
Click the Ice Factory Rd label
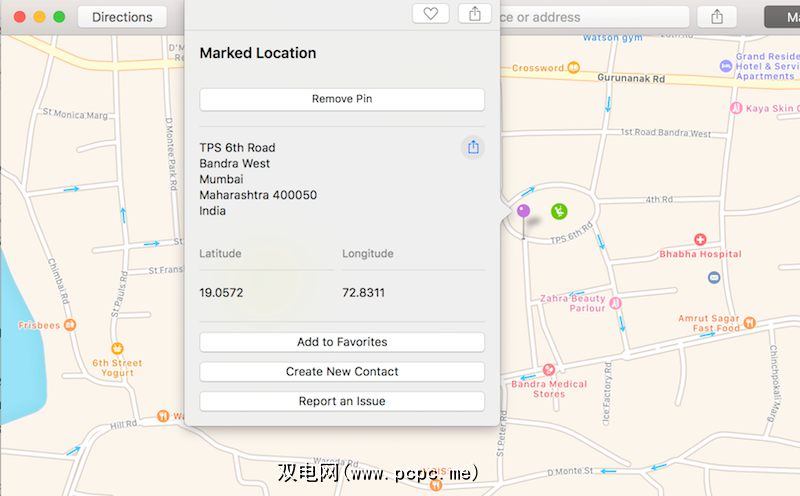pos(607,393)
